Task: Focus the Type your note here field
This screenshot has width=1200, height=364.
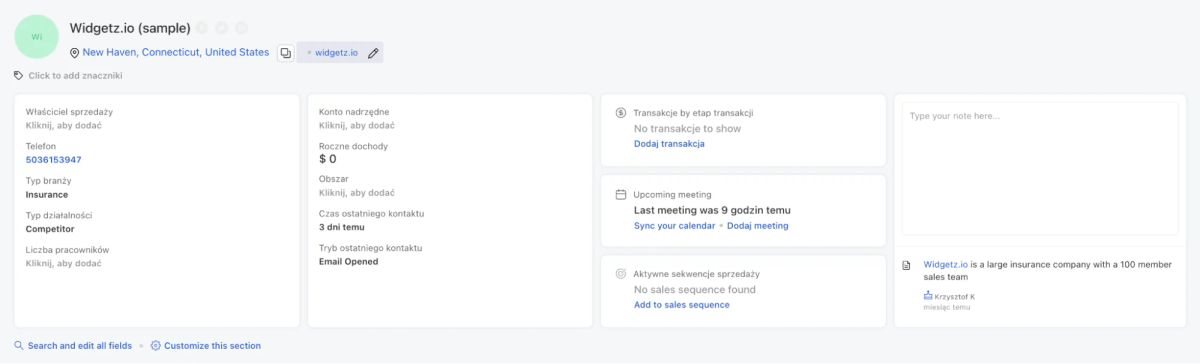Action: pos(1040,169)
